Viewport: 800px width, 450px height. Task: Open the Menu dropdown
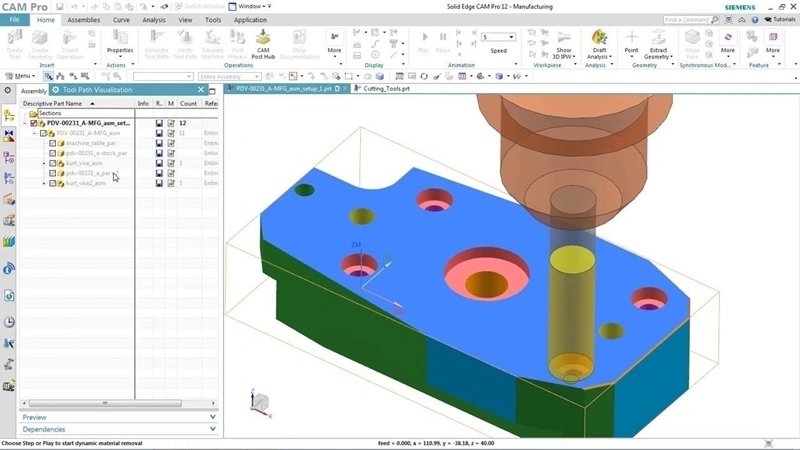(x=20, y=76)
